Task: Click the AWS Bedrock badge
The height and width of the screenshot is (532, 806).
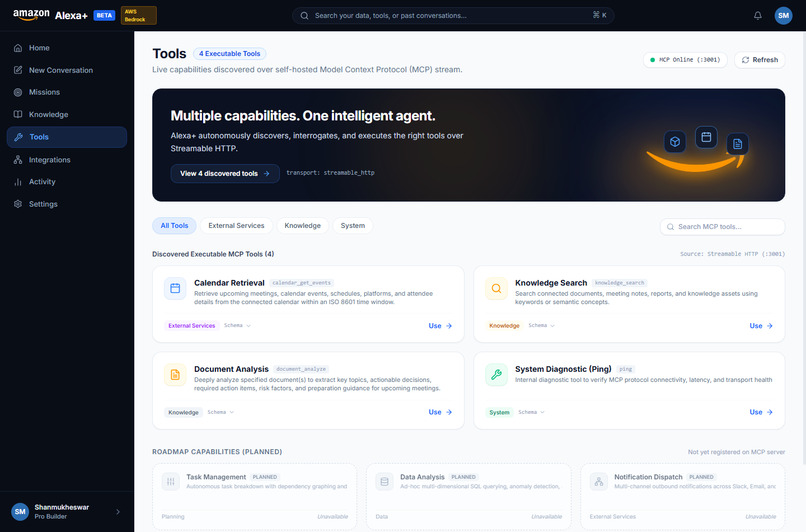Action: pyautogui.click(x=139, y=15)
